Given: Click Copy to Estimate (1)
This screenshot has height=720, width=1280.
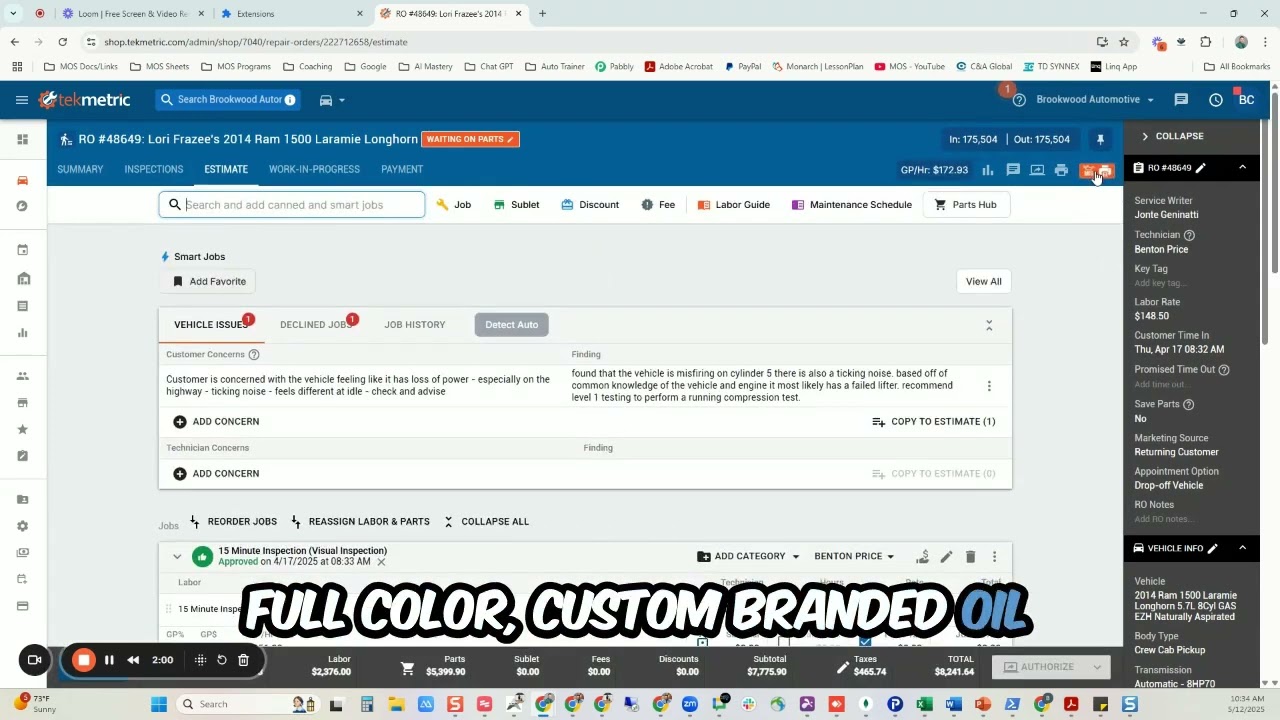Looking at the screenshot, I should [933, 422].
